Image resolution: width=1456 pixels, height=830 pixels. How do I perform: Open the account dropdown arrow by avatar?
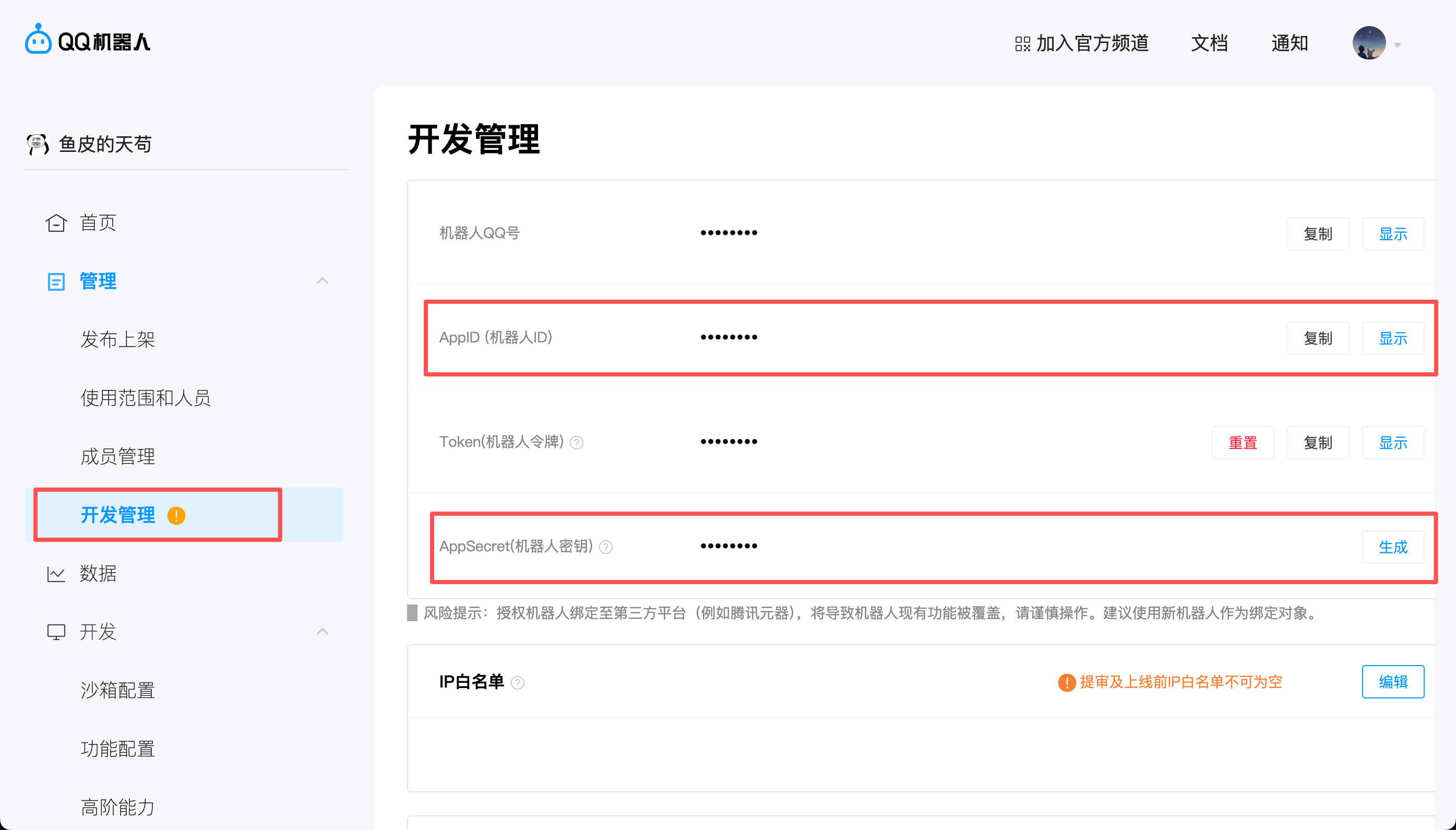tap(1398, 45)
